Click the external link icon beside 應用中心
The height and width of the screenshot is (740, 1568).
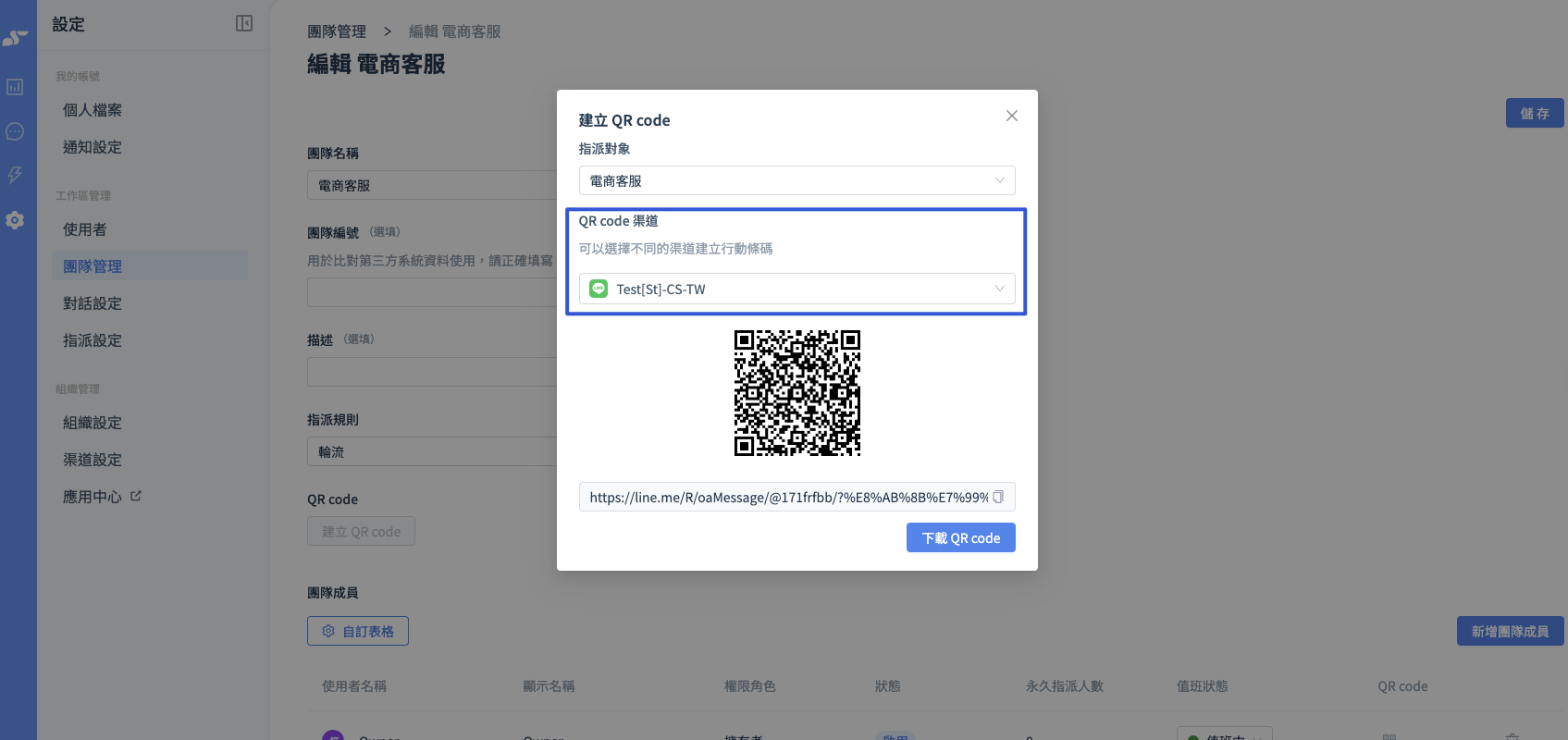136,496
